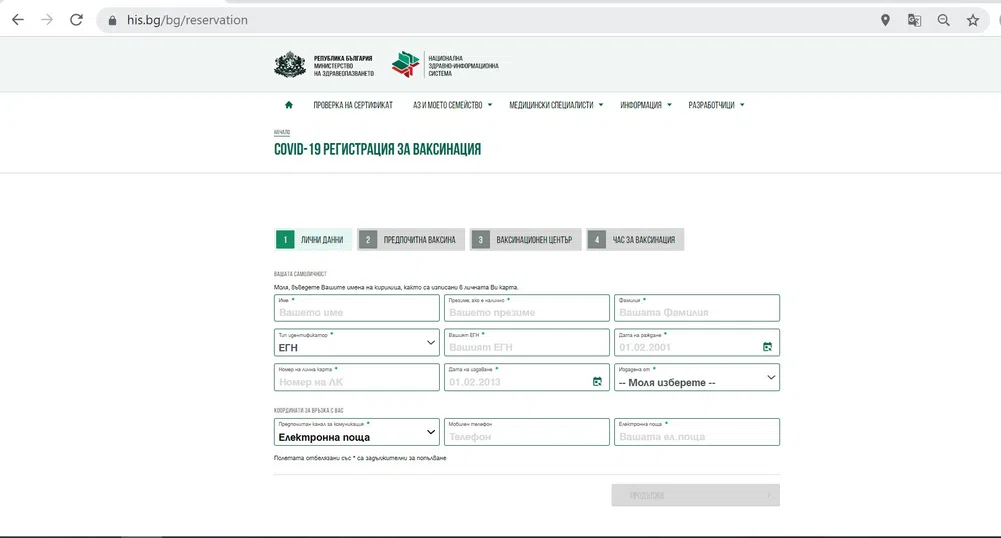This screenshot has width=1001, height=538.
Task: Open the calendar icon for ID card issue date
Action: [x=597, y=381]
